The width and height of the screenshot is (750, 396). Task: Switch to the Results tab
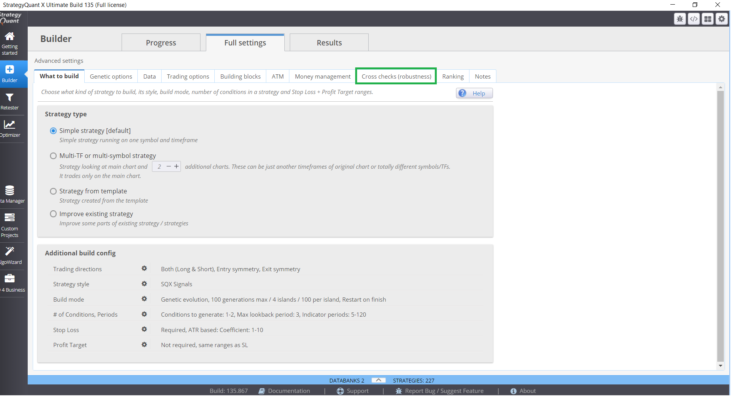[x=329, y=43]
